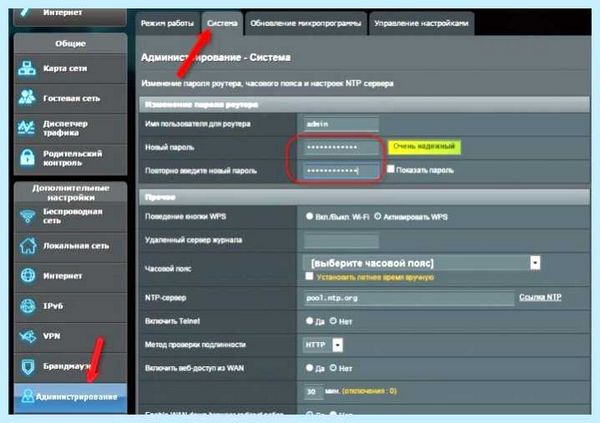Click the Guest Network (Гостевая сеть) icon

27,98
